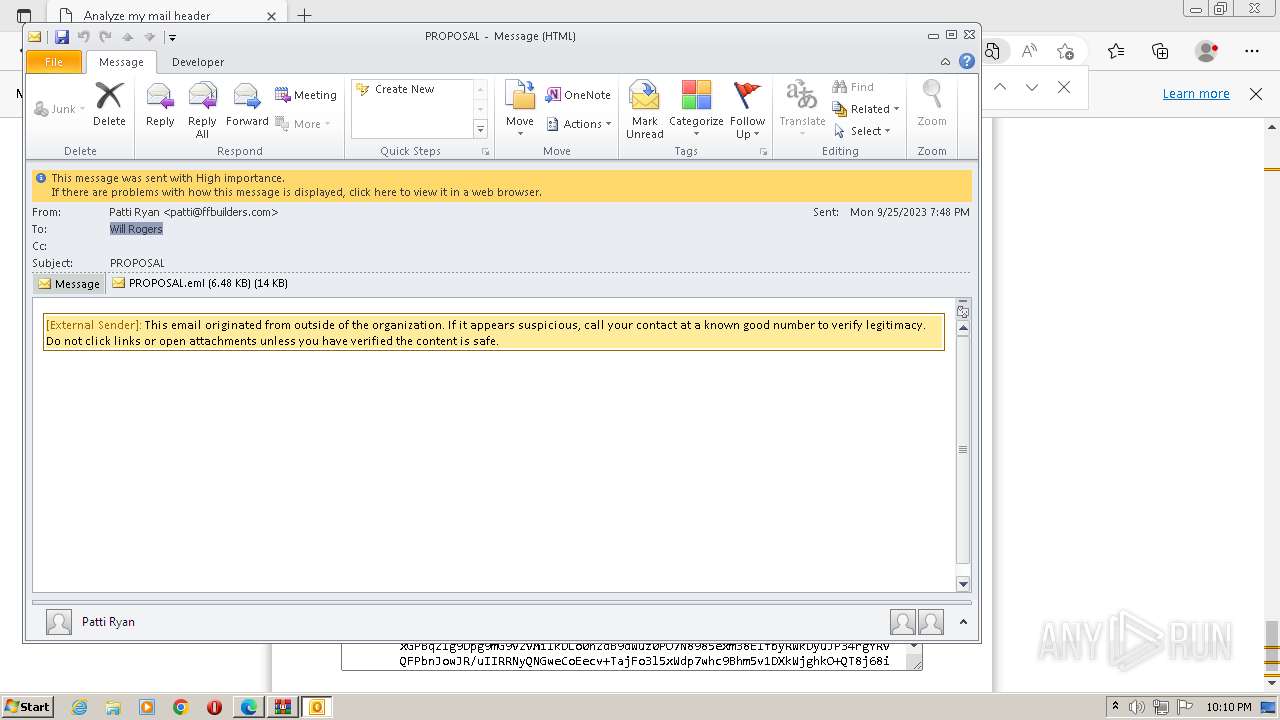The image size is (1280, 720).
Task: Click the Outlook taskbar button
Action: click(x=316, y=707)
